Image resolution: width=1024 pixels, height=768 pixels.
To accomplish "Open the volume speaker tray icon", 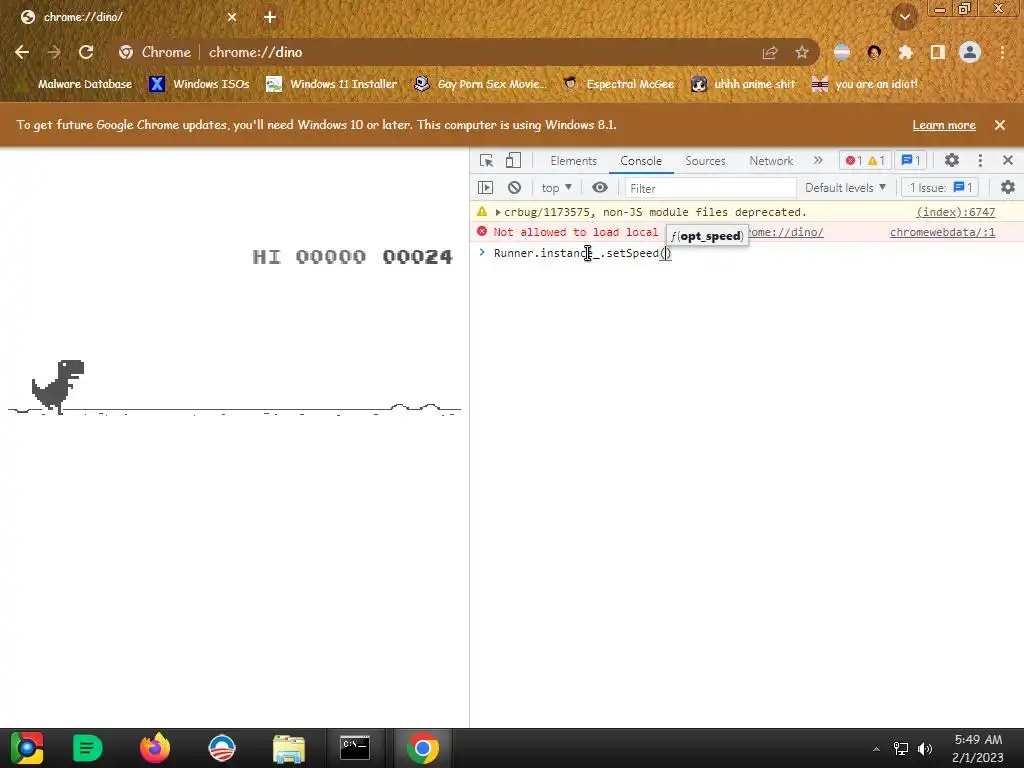I will click(925, 749).
